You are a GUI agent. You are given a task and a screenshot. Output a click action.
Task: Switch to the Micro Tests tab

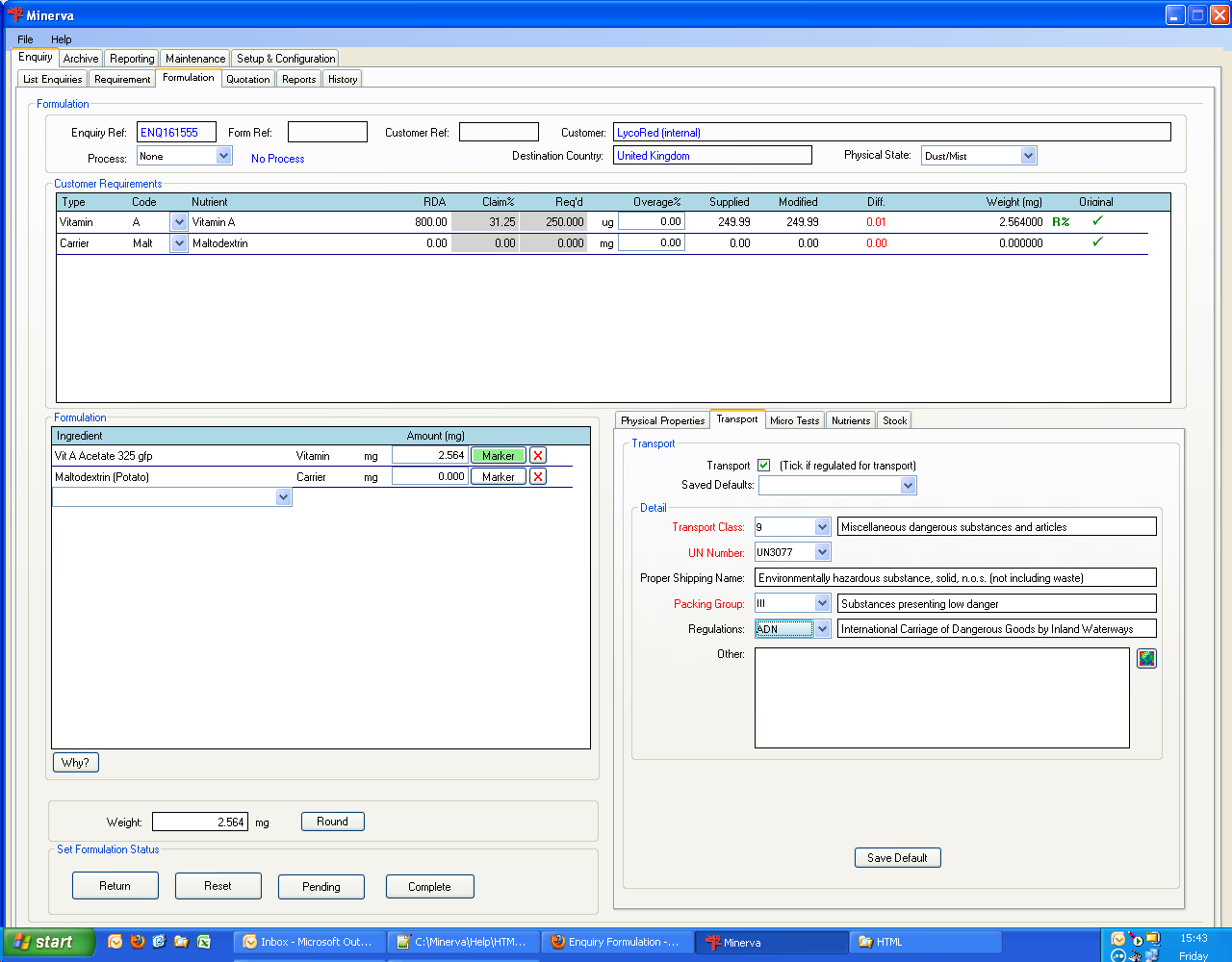click(795, 420)
